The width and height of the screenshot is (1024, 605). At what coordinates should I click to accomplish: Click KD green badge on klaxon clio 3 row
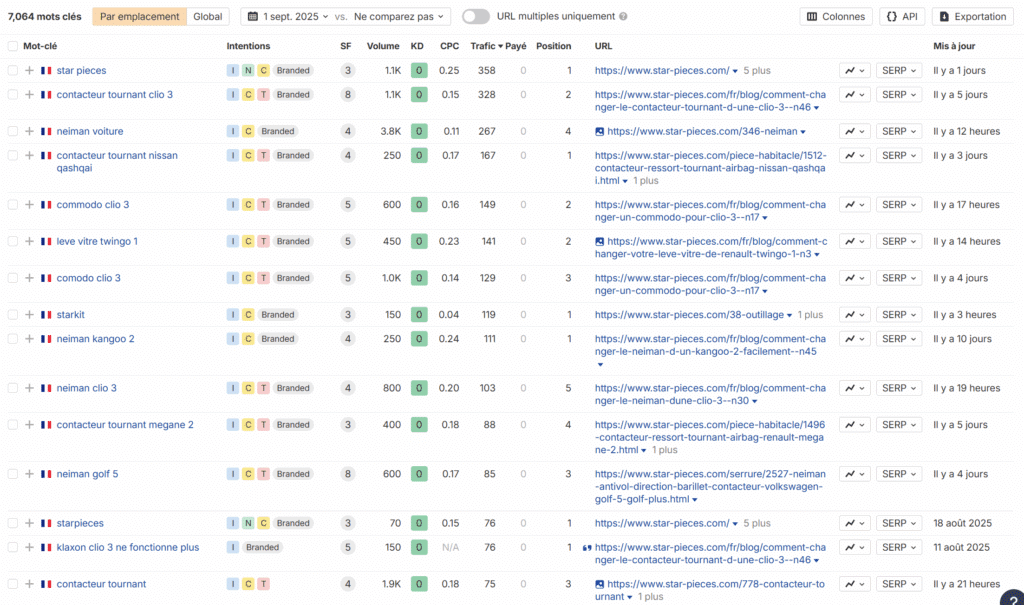point(419,548)
